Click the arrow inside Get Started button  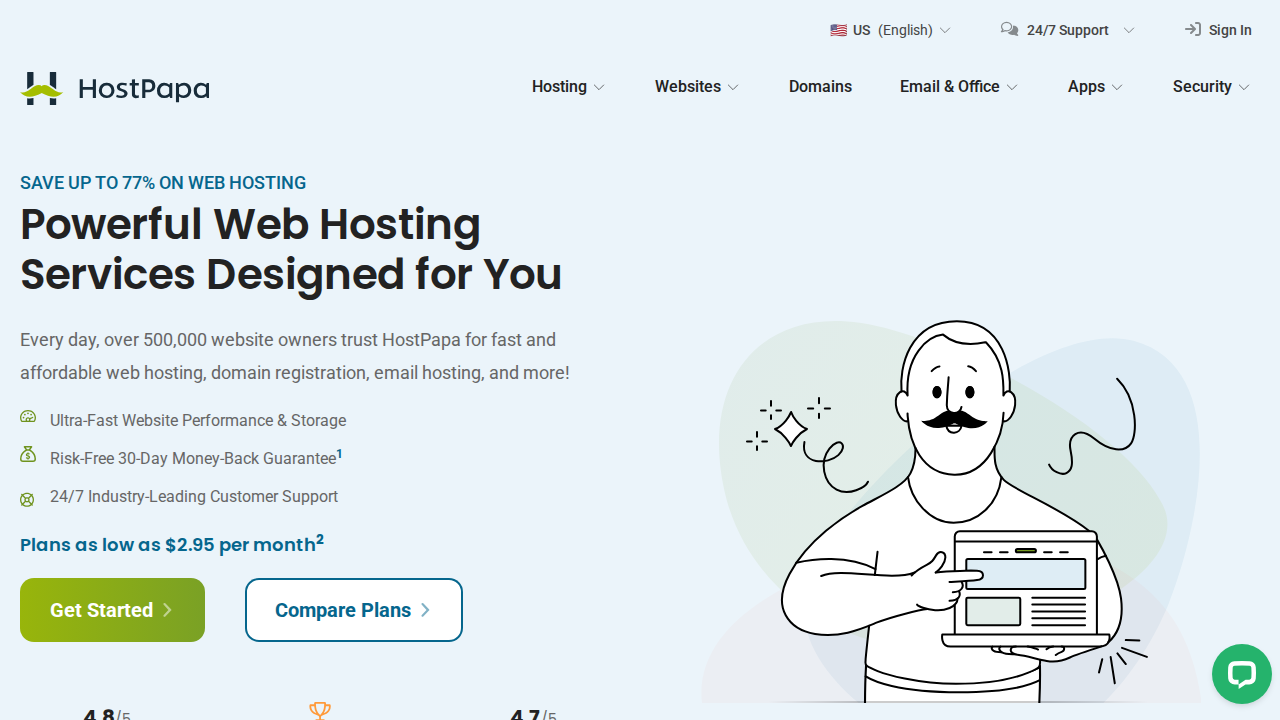point(167,610)
